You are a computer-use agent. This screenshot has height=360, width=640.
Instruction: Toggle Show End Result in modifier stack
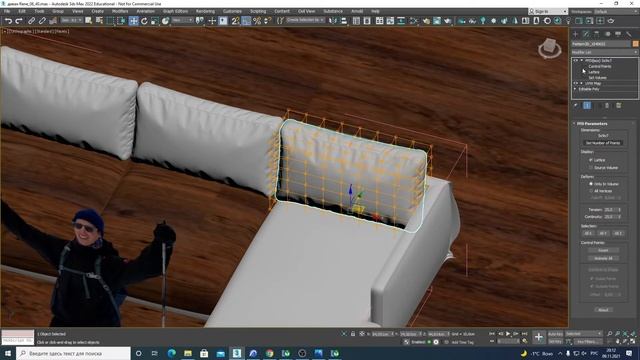tap(587, 105)
